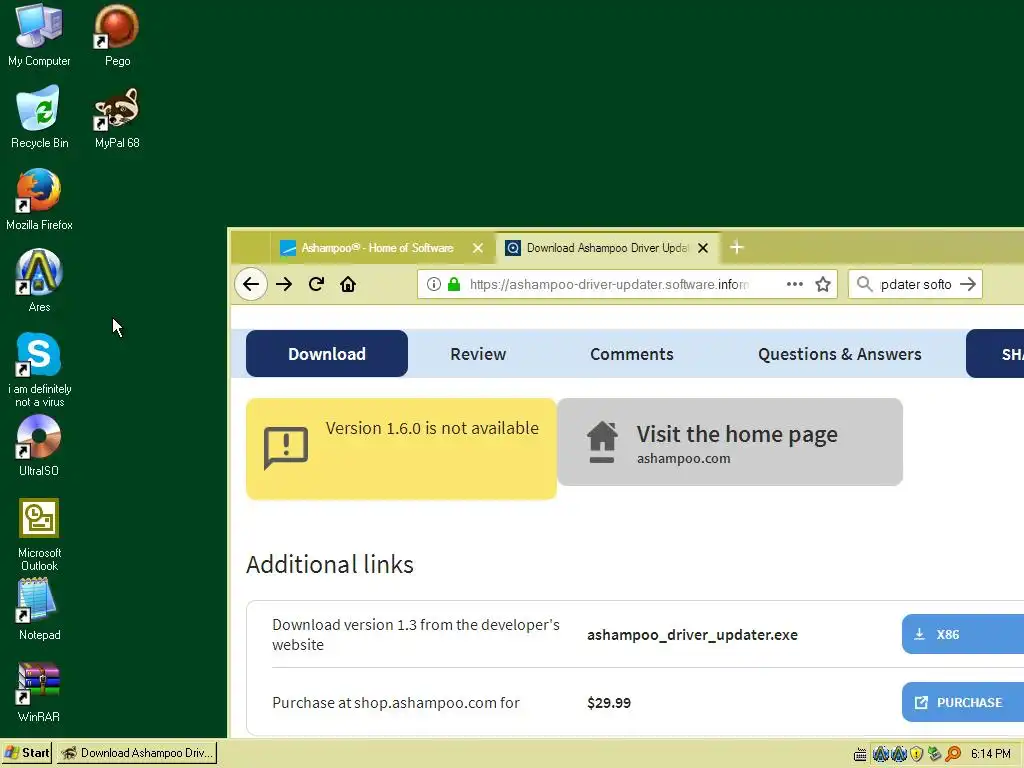Reload the current browser page
The height and width of the screenshot is (768, 1024).
point(317,284)
